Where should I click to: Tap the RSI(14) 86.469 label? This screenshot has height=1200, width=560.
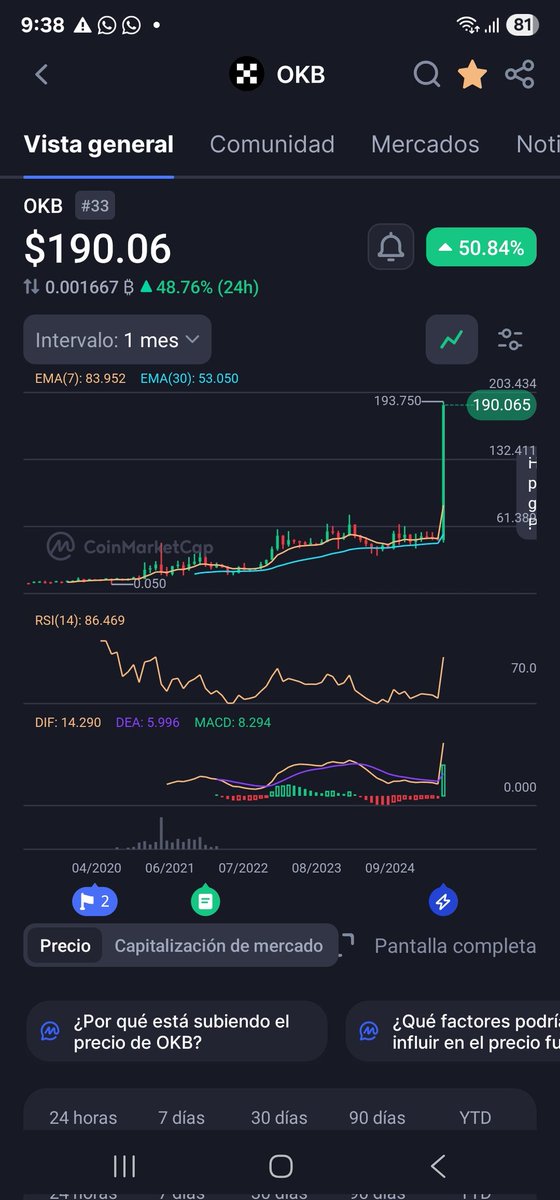(79, 620)
